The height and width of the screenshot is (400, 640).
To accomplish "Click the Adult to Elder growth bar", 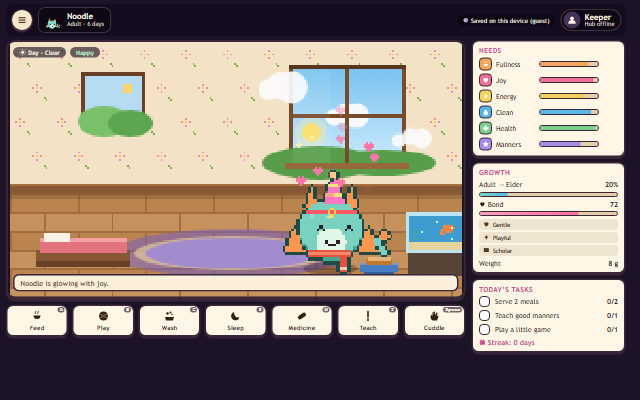I will (548, 195).
